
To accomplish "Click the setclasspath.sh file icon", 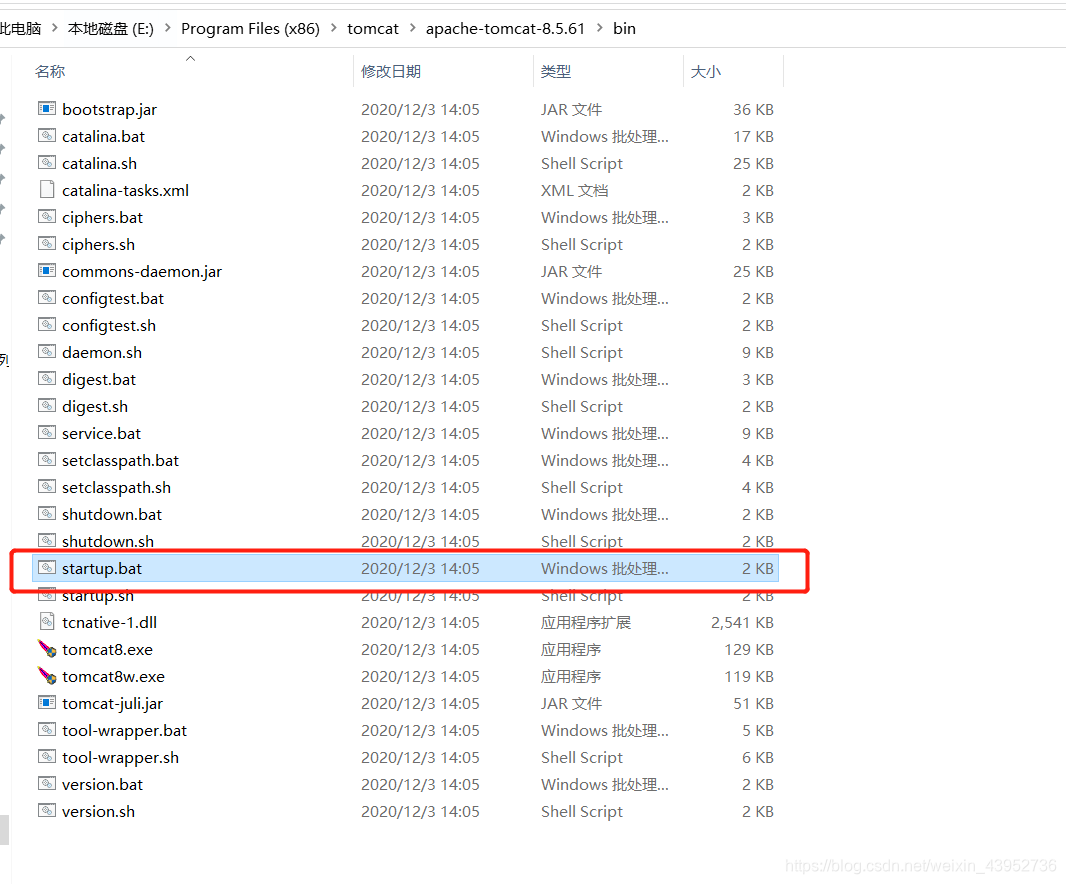I will coord(47,487).
